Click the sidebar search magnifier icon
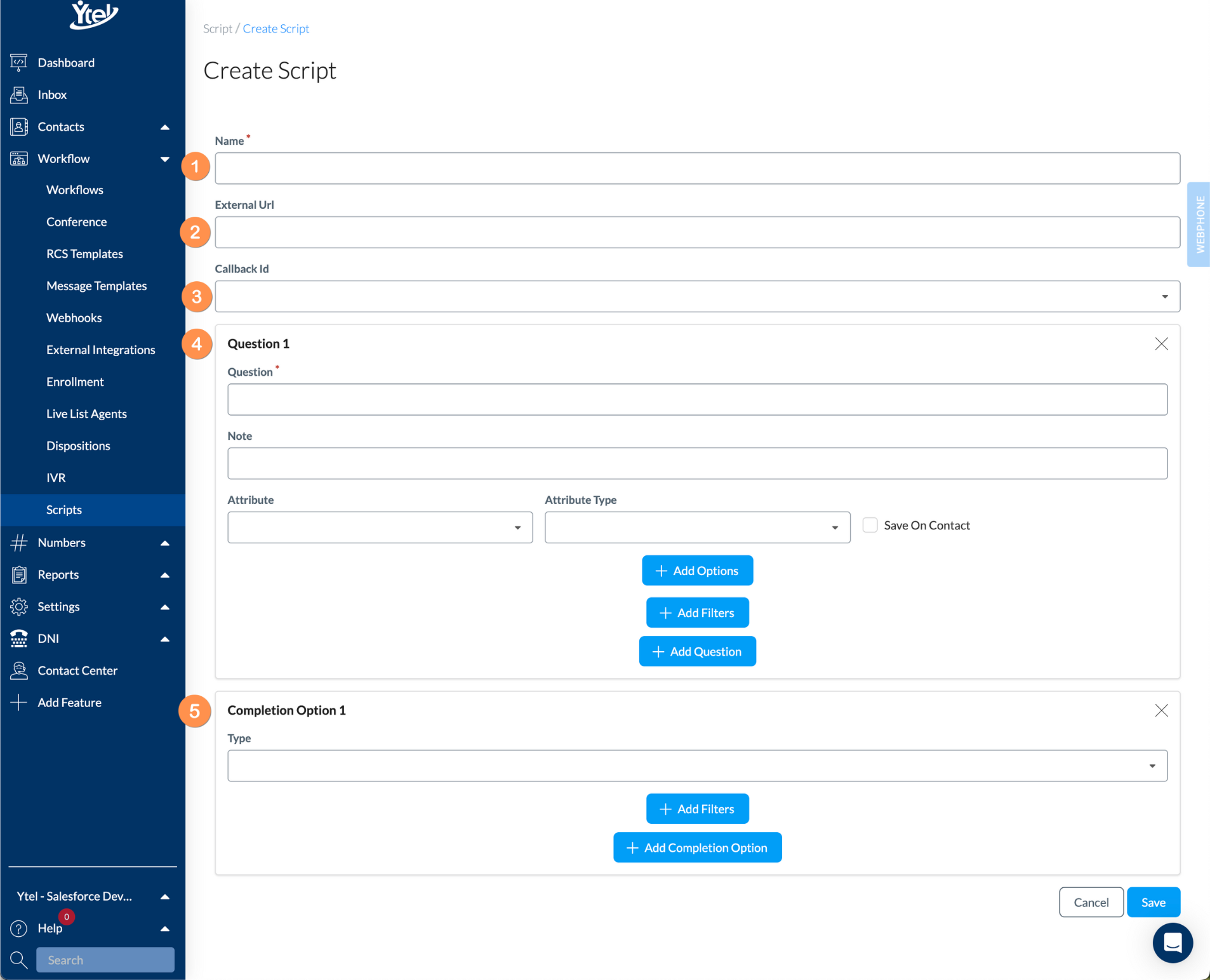Image resolution: width=1210 pixels, height=980 pixels. (x=19, y=960)
